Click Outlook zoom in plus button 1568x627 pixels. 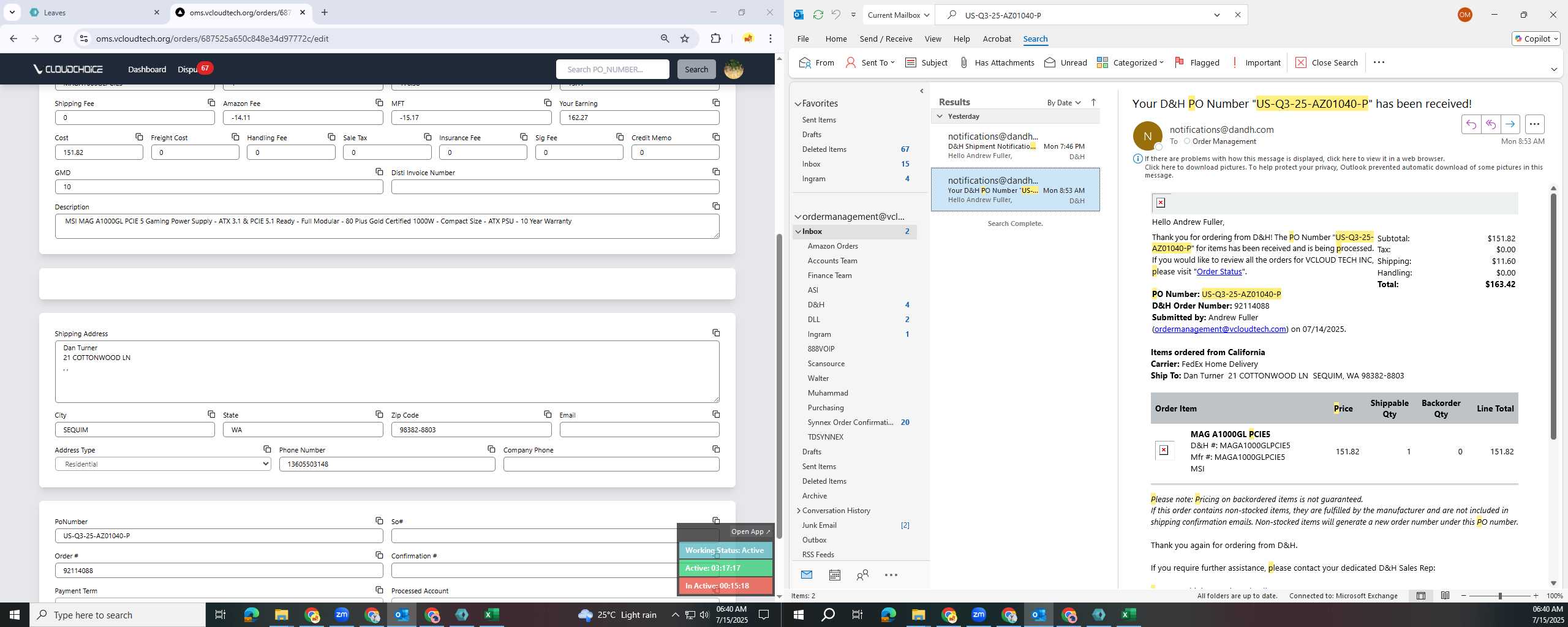click(1536, 596)
